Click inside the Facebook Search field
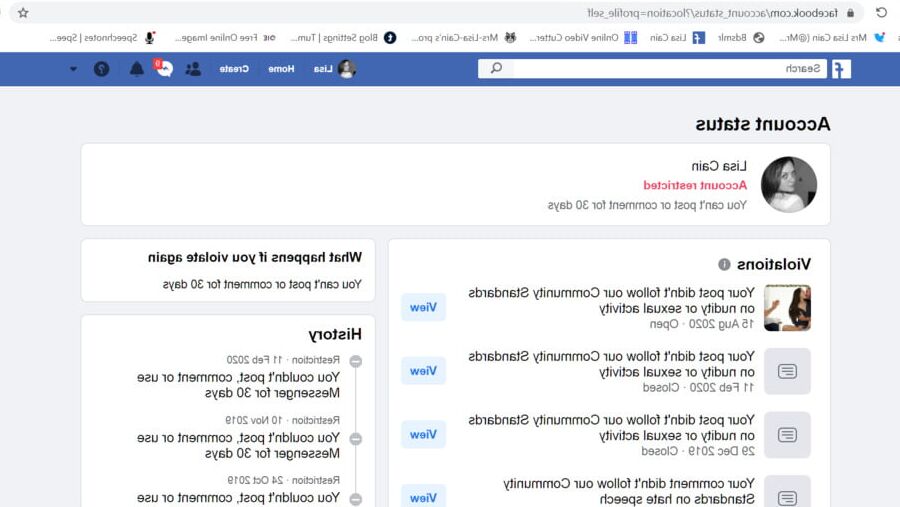The image size is (900, 507). pyautogui.click(x=669, y=69)
